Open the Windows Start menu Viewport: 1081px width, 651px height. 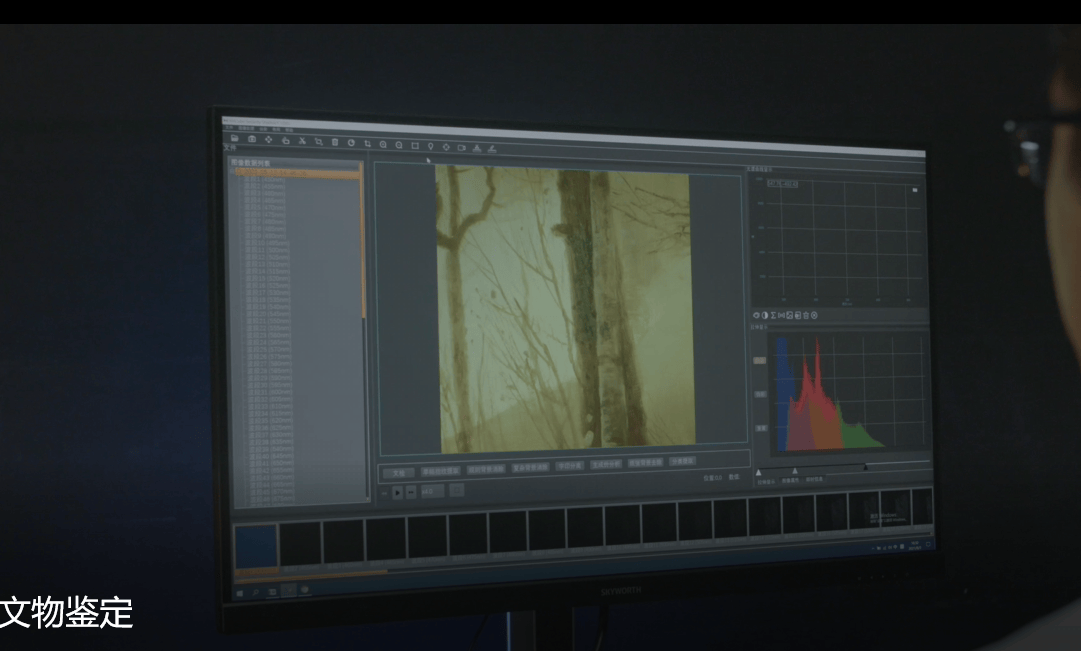coord(239,592)
